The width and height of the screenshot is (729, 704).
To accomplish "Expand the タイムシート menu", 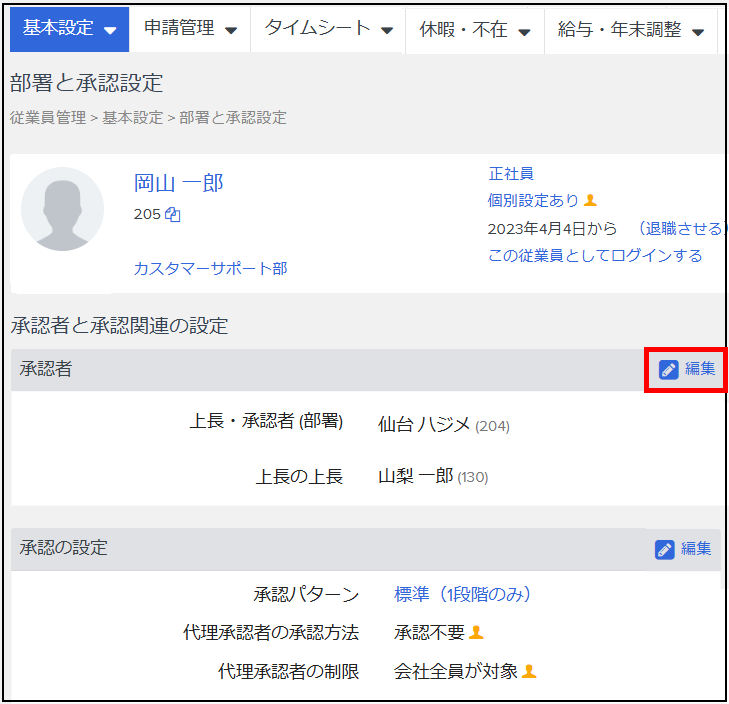I will pos(328,29).
